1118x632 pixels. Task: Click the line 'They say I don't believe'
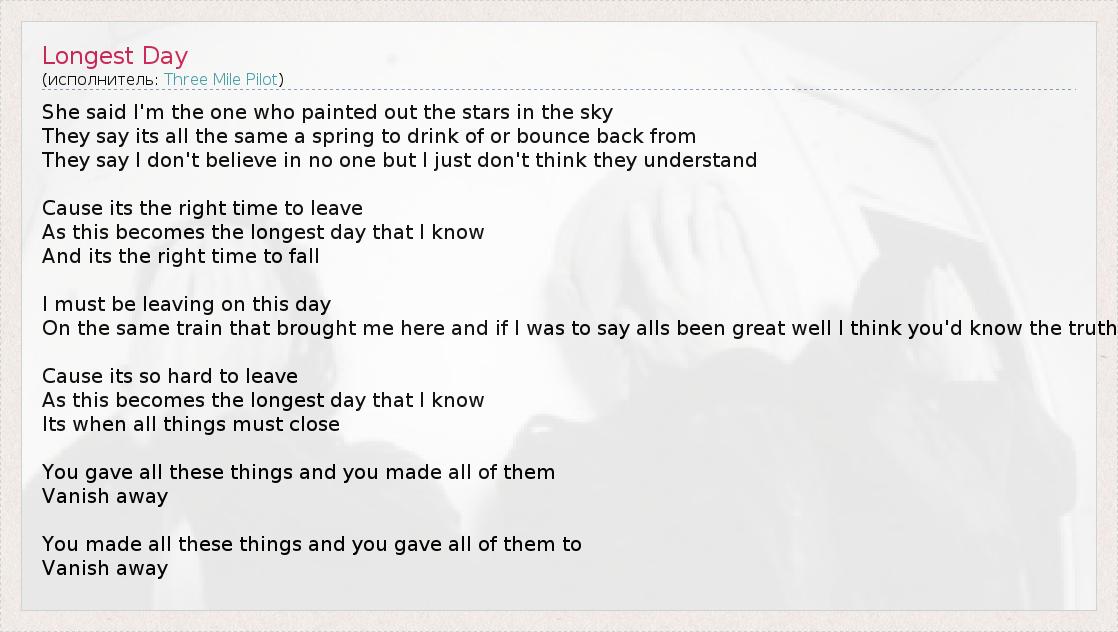[399, 160]
